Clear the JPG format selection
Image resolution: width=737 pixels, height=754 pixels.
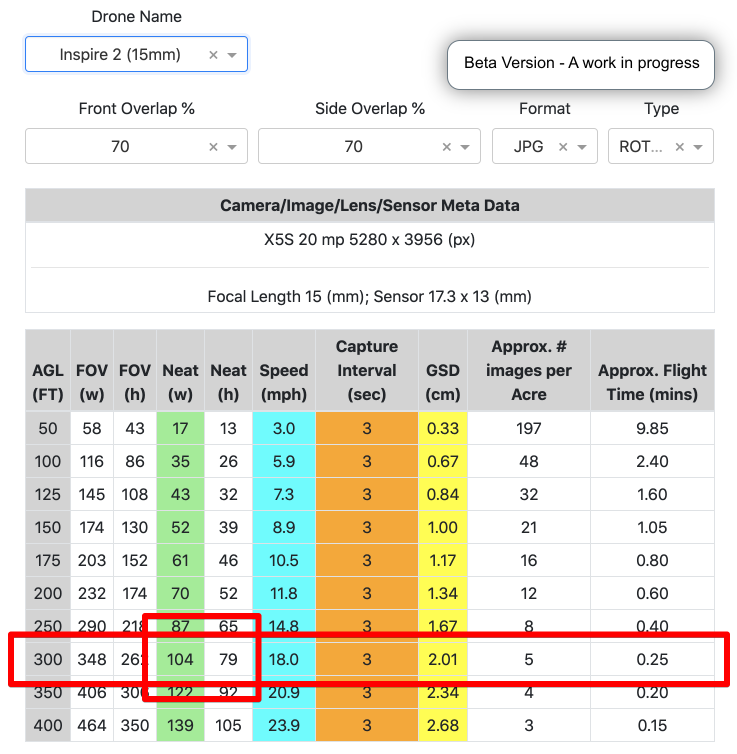[563, 147]
